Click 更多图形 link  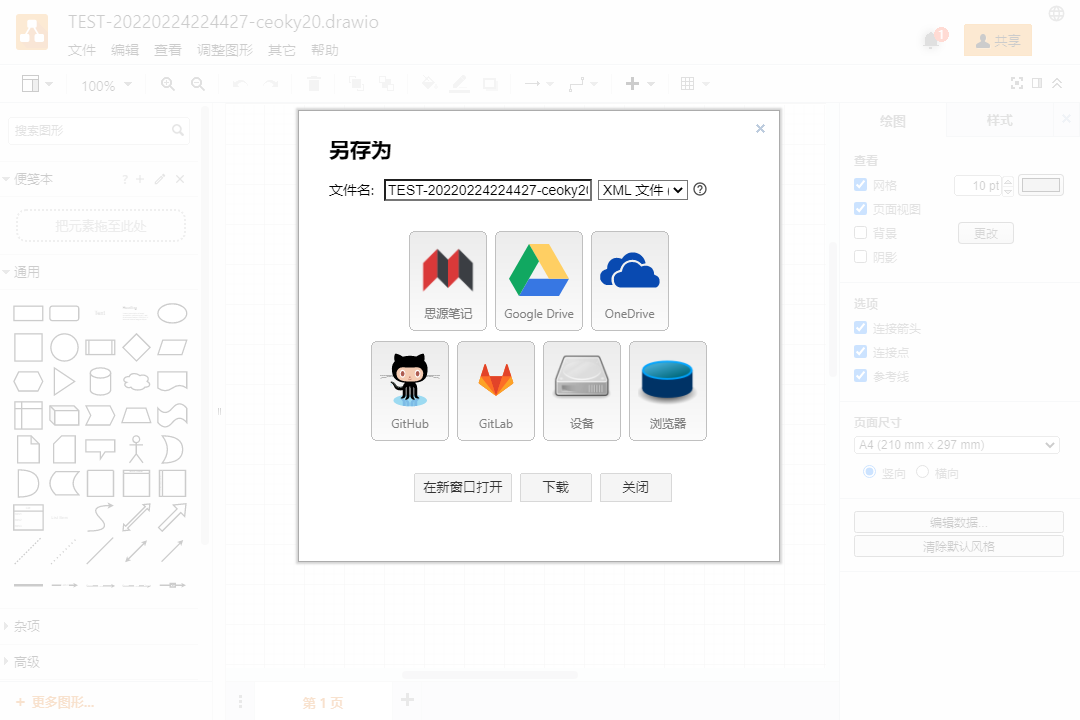click(x=54, y=702)
